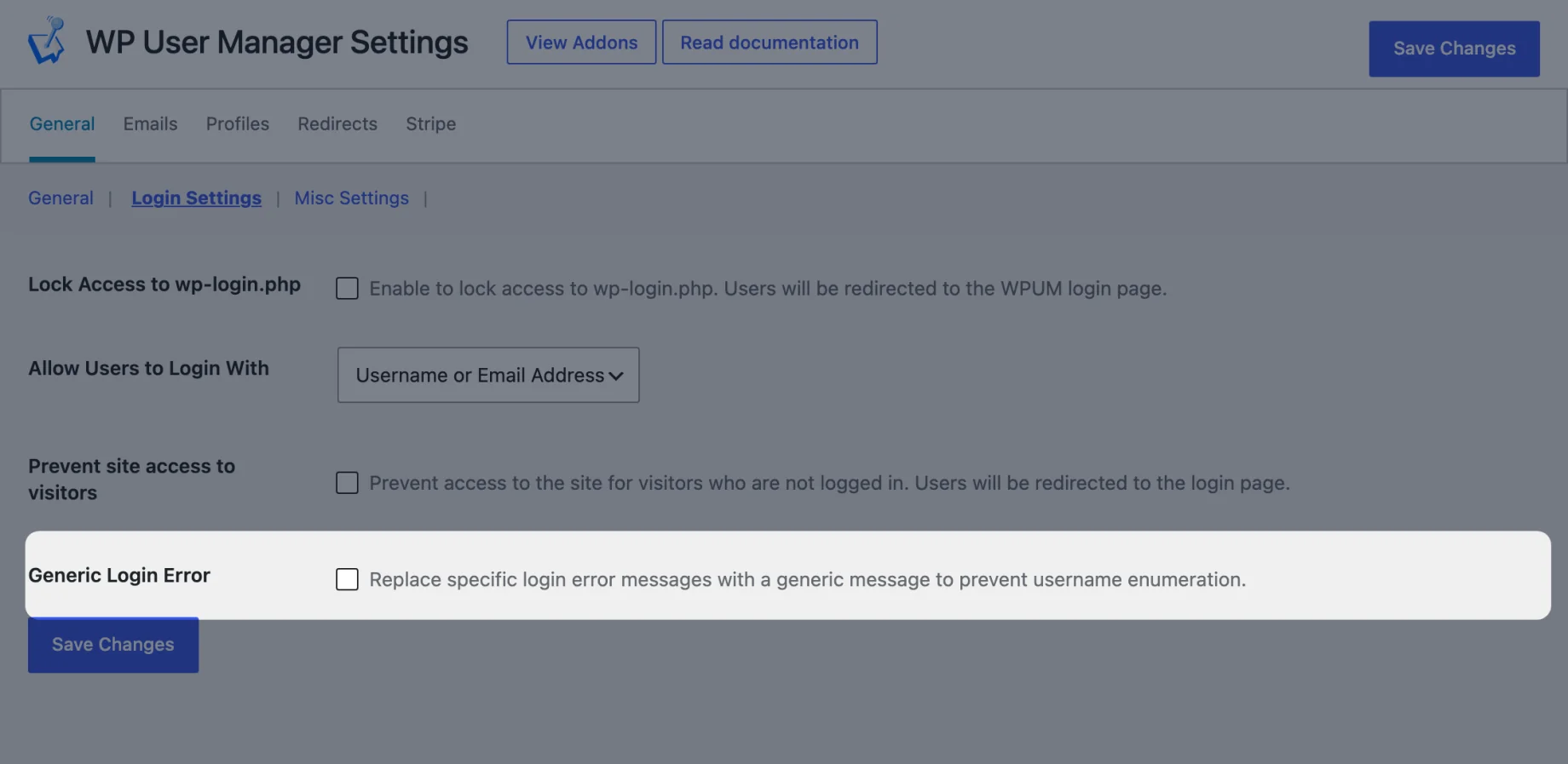Select the Stripe tab
The image size is (1568, 764).
coord(430,124)
